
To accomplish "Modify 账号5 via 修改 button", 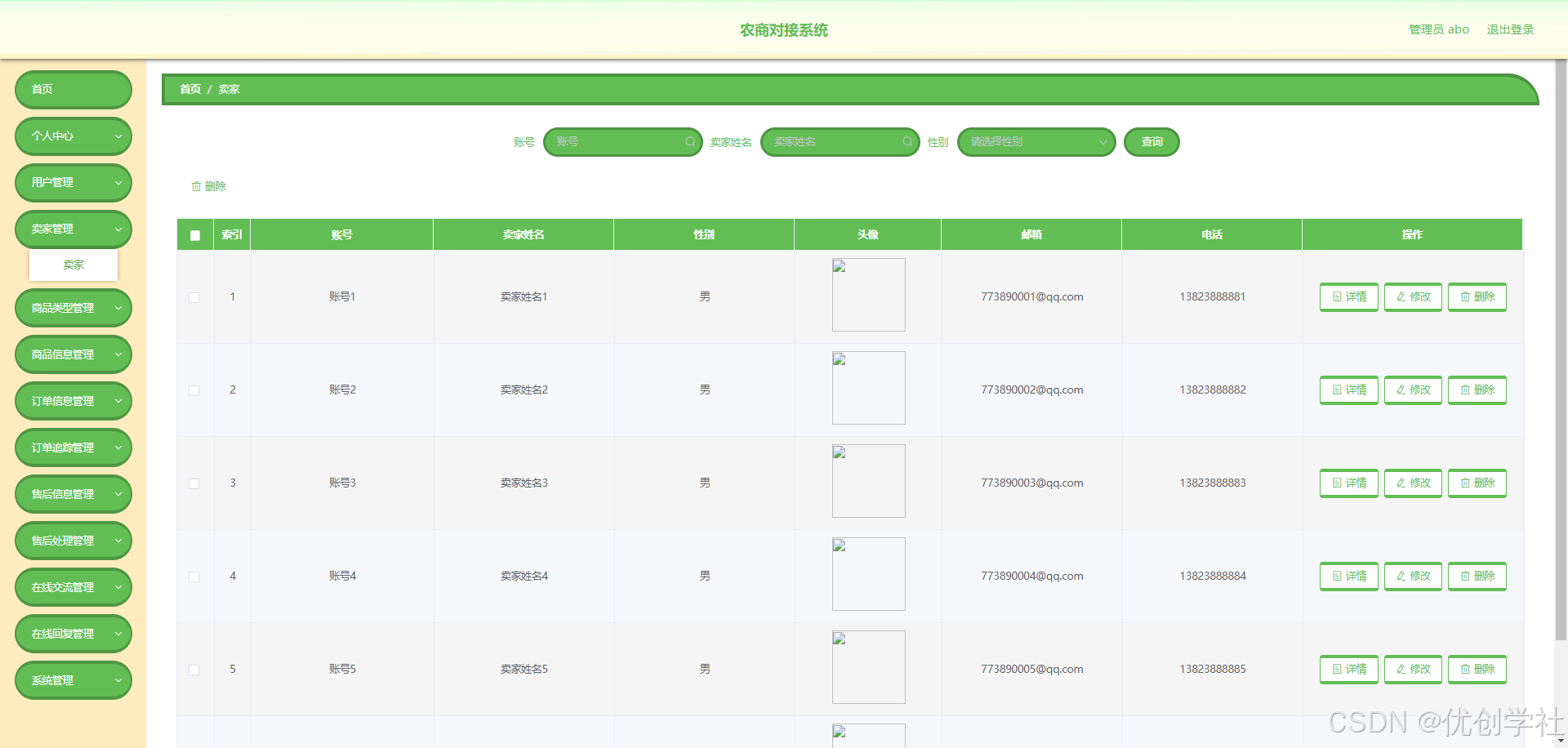I will point(1413,670).
